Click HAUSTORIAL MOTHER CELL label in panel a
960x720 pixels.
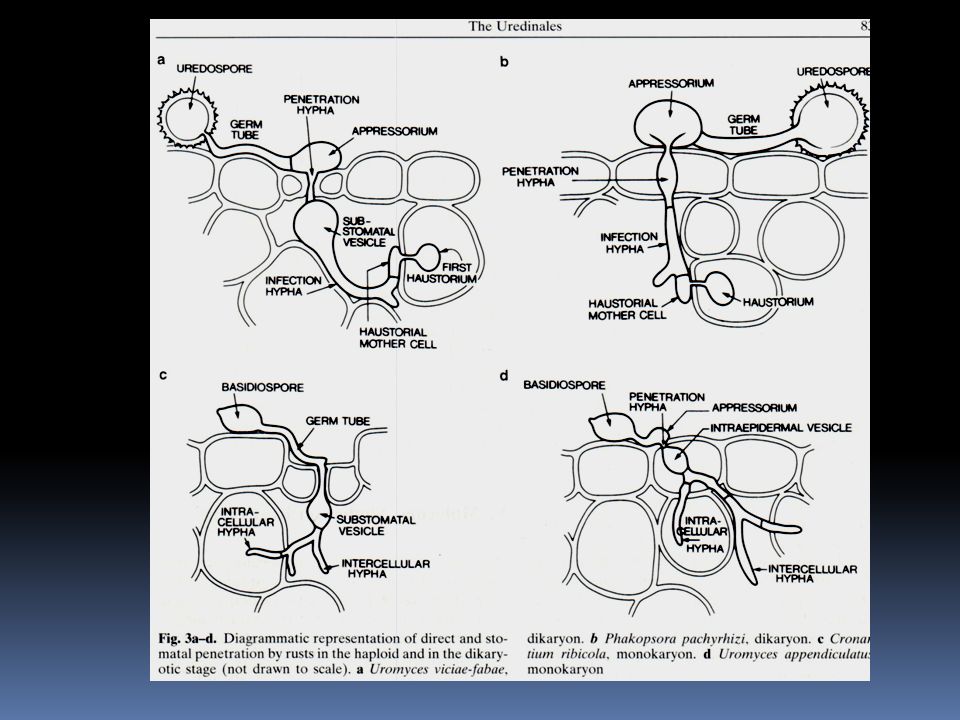pyautogui.click(x=397, y=338)
